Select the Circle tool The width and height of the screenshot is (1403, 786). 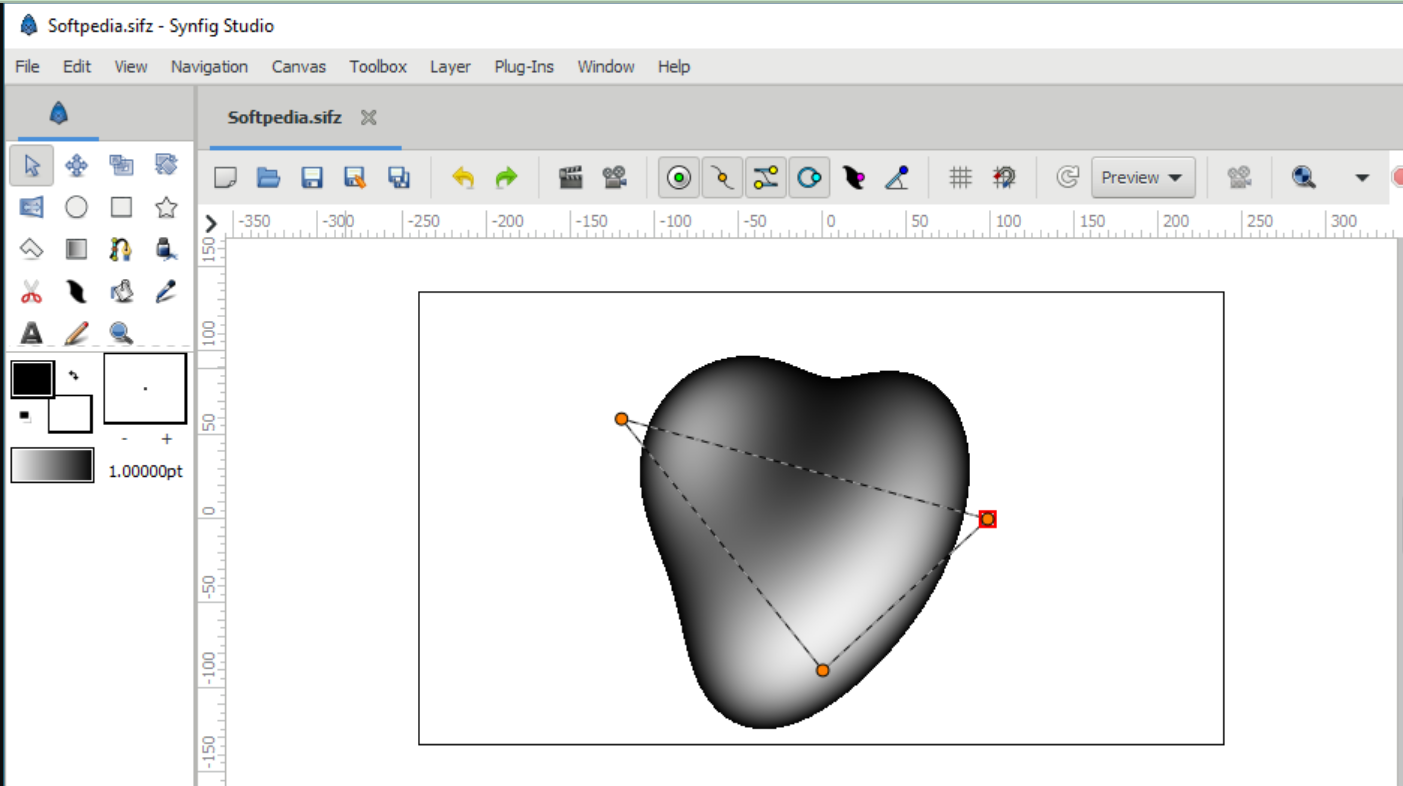tap(76, 207)
